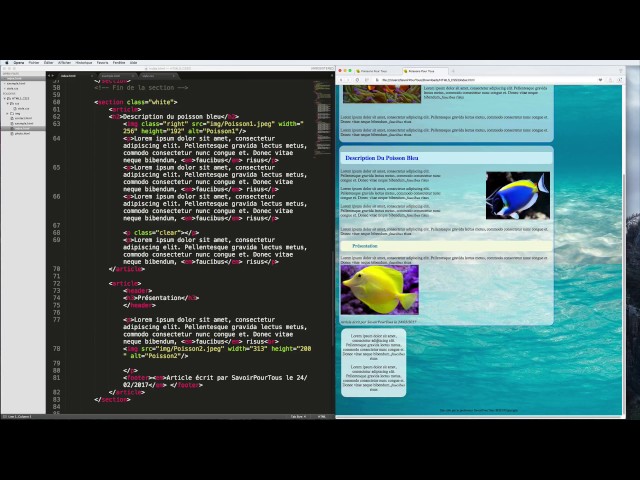Click the clownfish image at page top
Viewport: 640px width, 480px height.
pos(382,94)
